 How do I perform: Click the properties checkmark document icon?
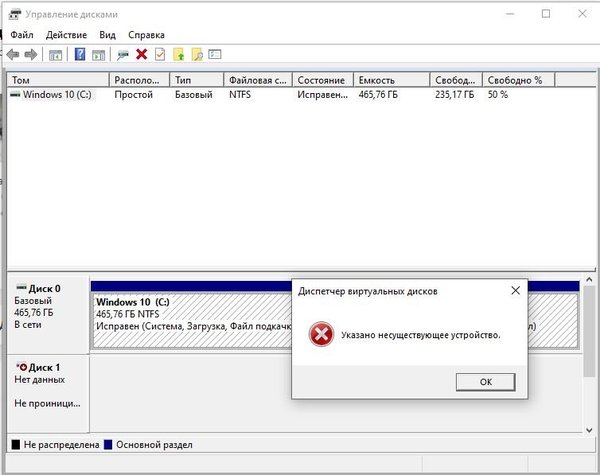160,54
